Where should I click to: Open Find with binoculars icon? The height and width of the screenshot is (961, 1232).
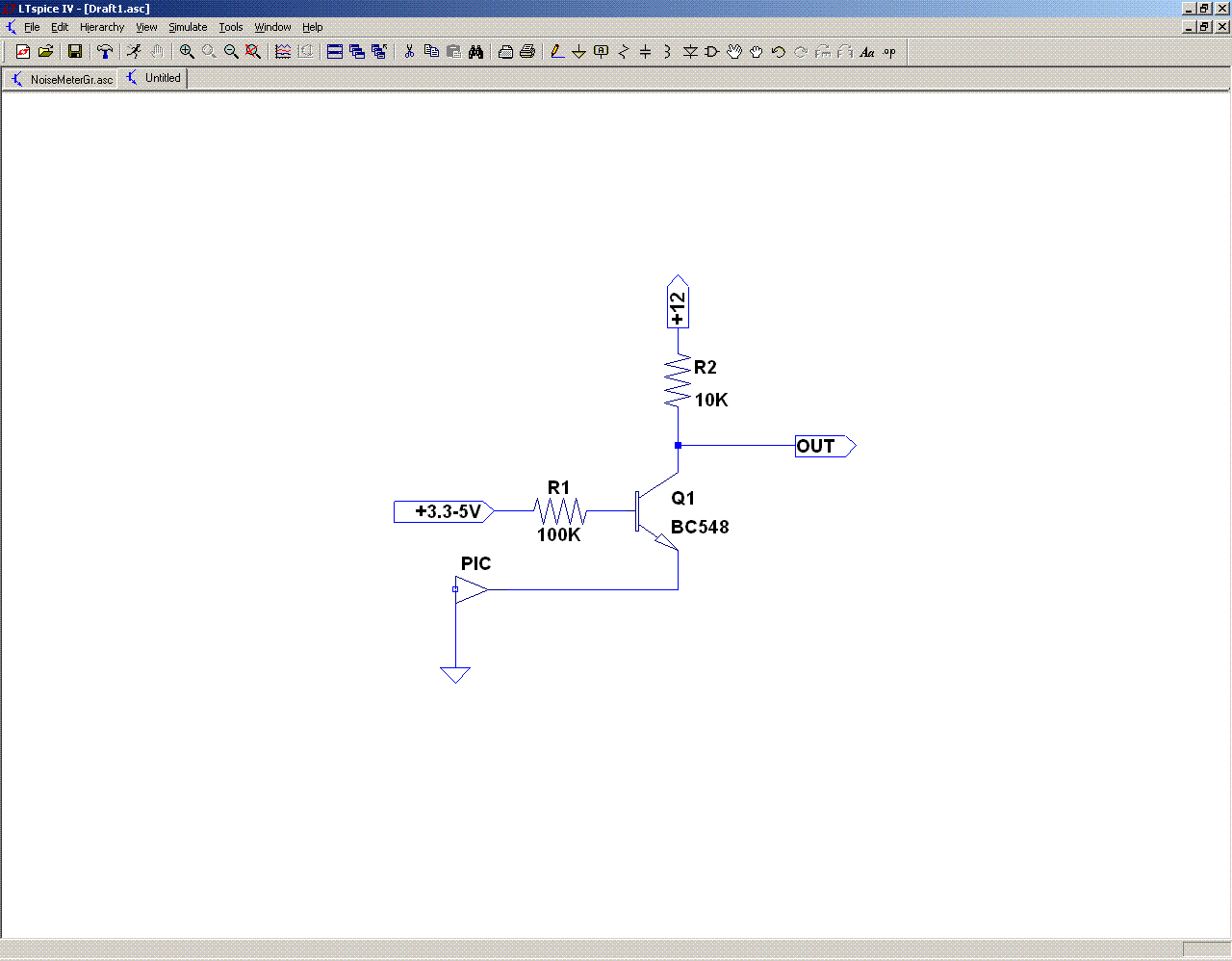475,52
